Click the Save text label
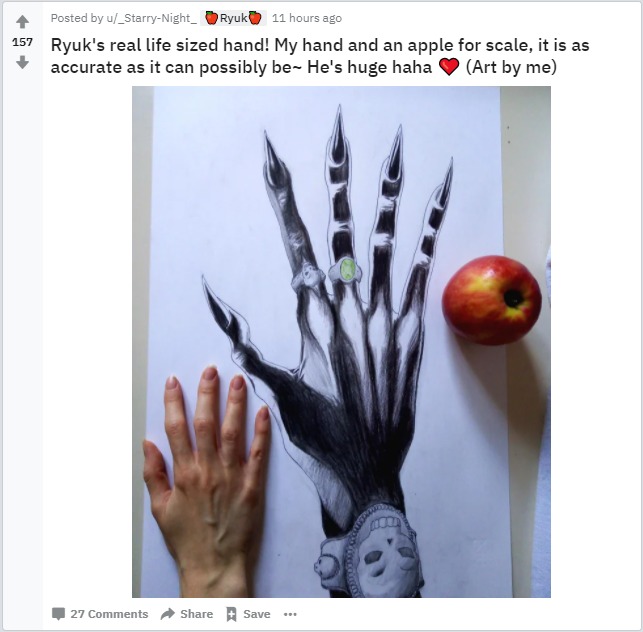This screenshot has width=643, height=632. [x=257, y=614]
